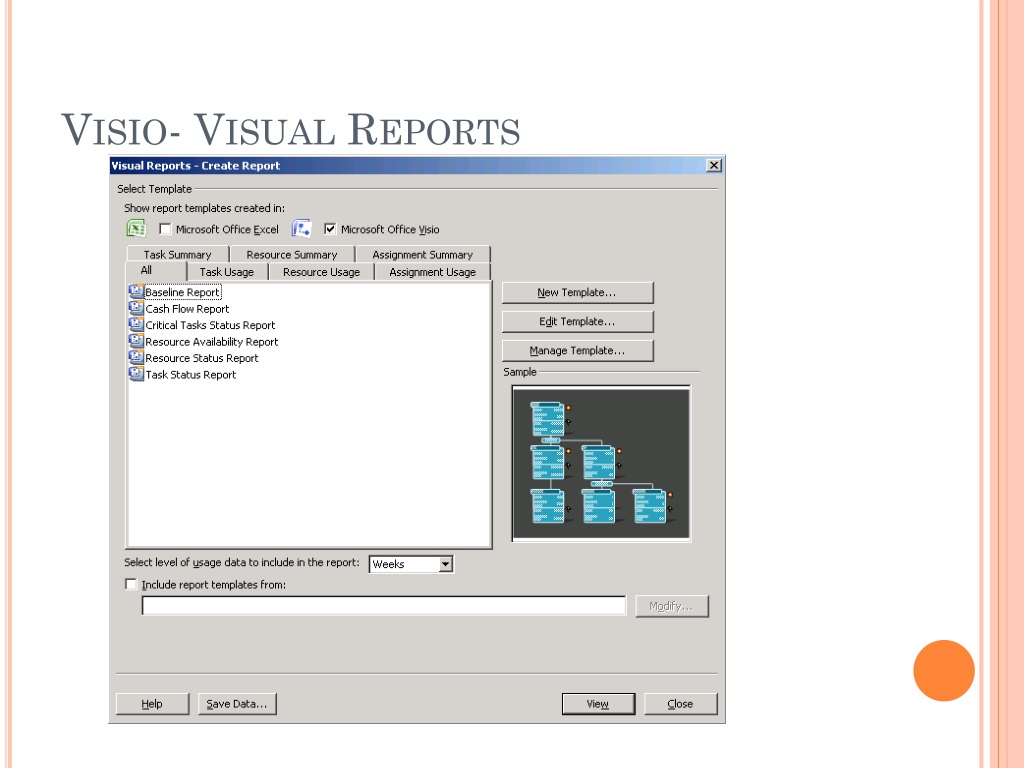The image size is (1024, 768).
Task: Select the Resource Status Report entry
Action: click(x=202, y=358)
